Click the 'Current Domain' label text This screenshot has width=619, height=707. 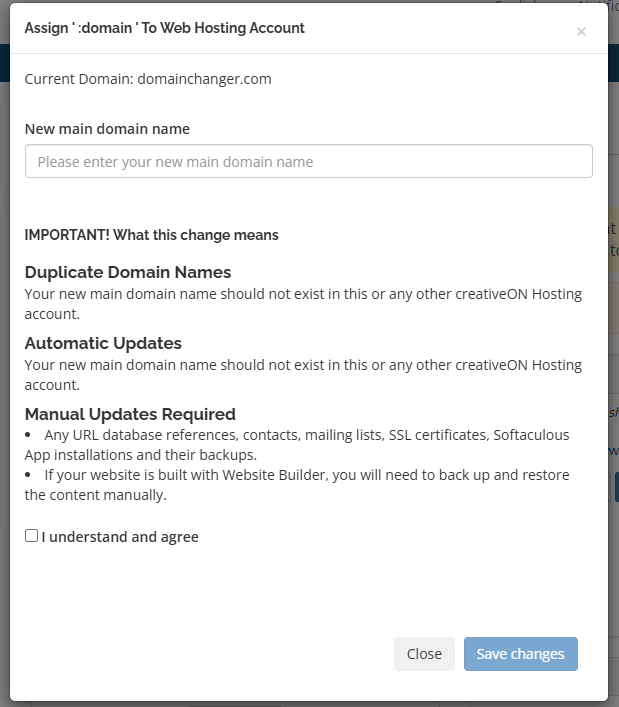[74, 78]
